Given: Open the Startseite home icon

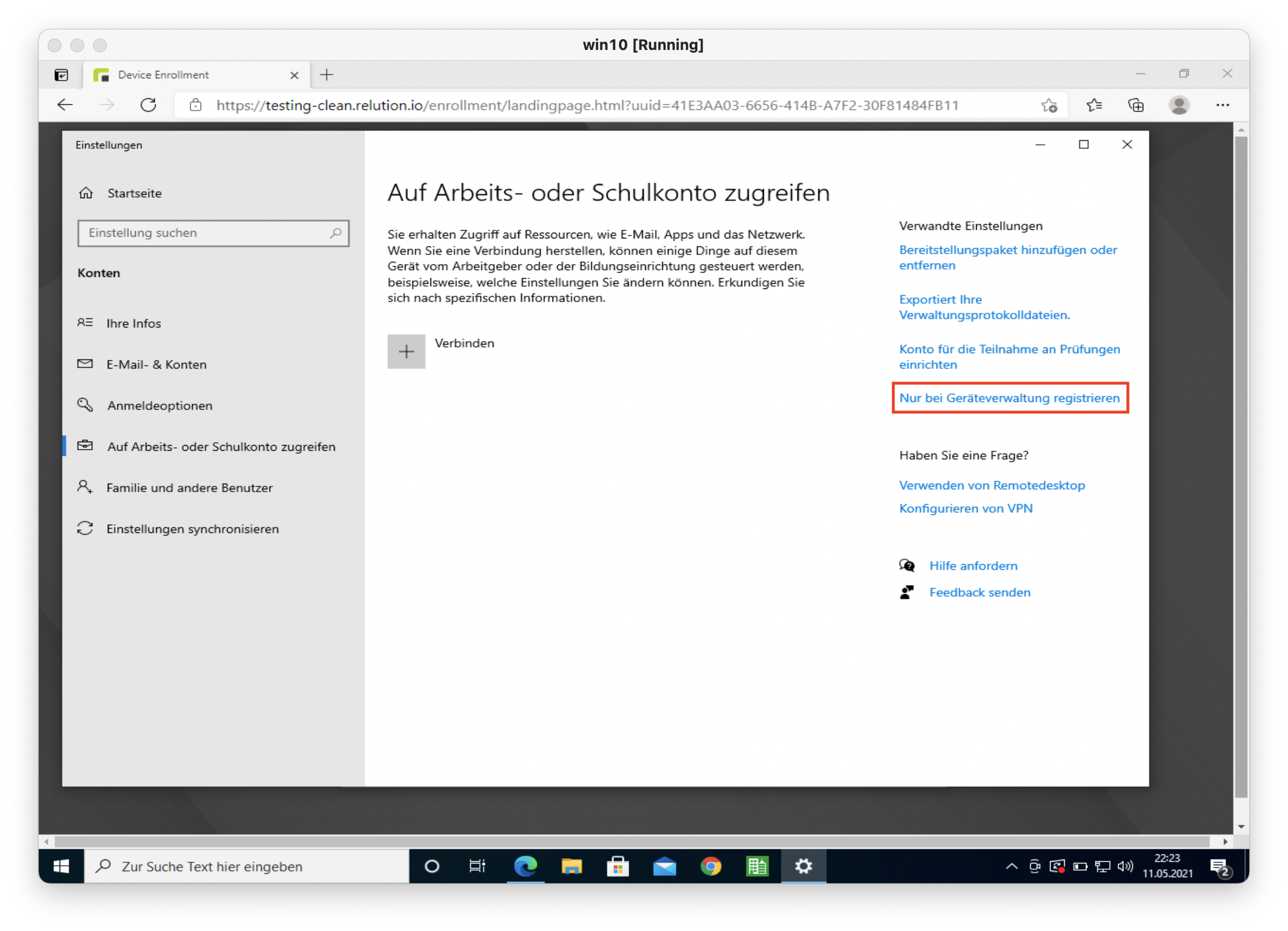Looking at the screenshot, I should (86, 193).
